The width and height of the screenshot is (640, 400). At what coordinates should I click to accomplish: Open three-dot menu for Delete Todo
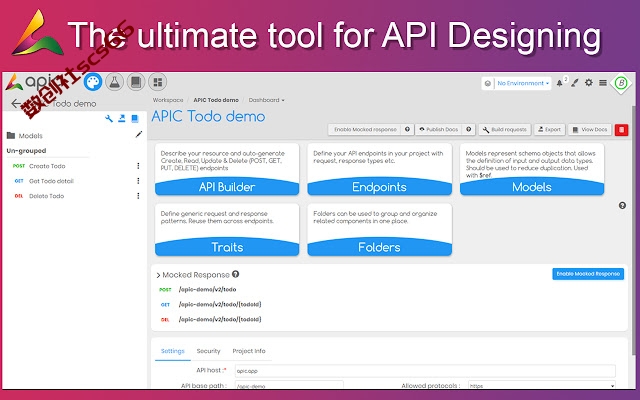(138, 196)
